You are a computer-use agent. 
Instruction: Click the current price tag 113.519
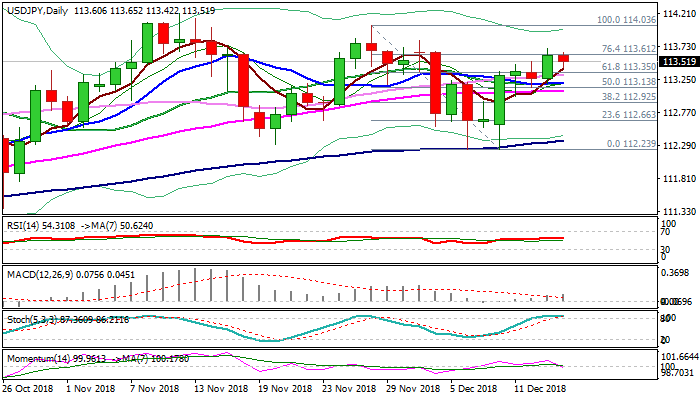coord(679,60)
